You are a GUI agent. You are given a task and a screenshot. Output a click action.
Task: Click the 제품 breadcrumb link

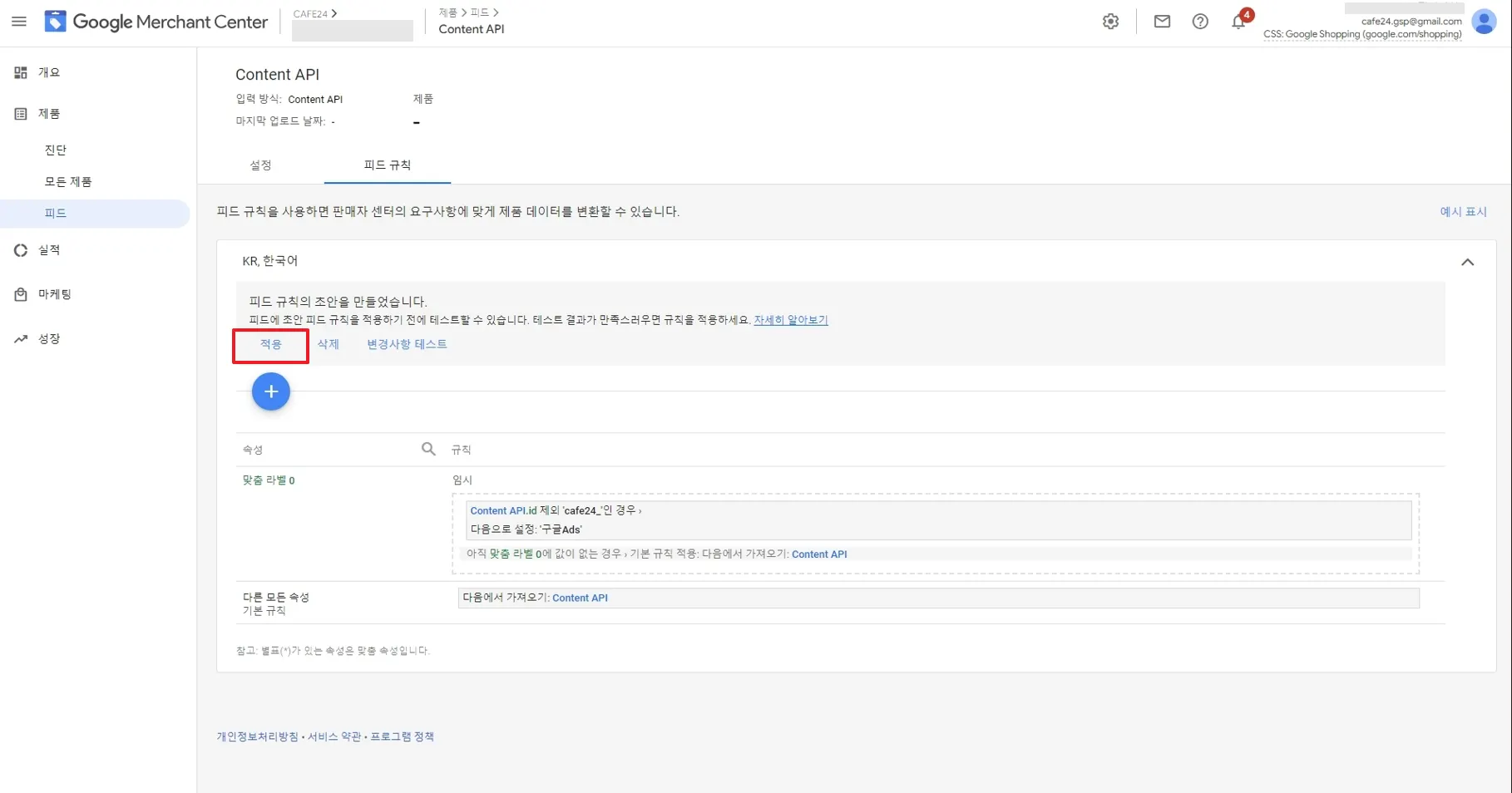[447, 12]
